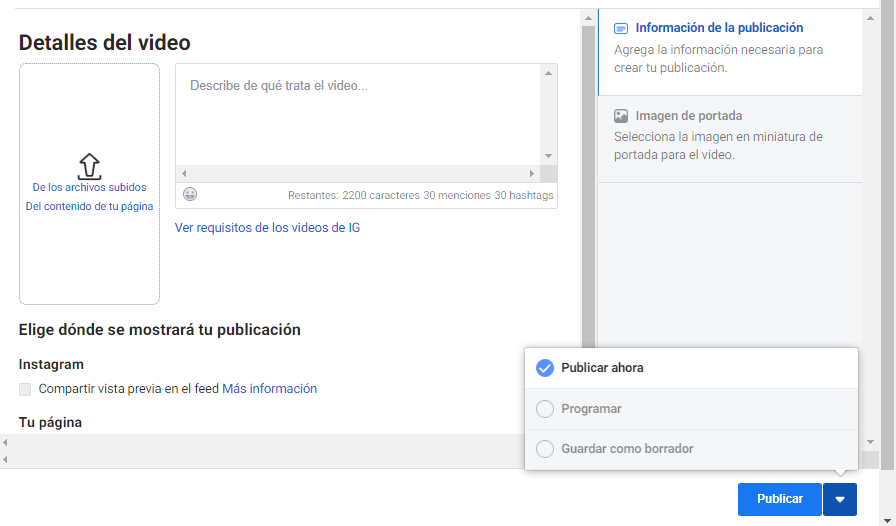Select the Programar radio option
Screen dimensions: 896x526
545,409
